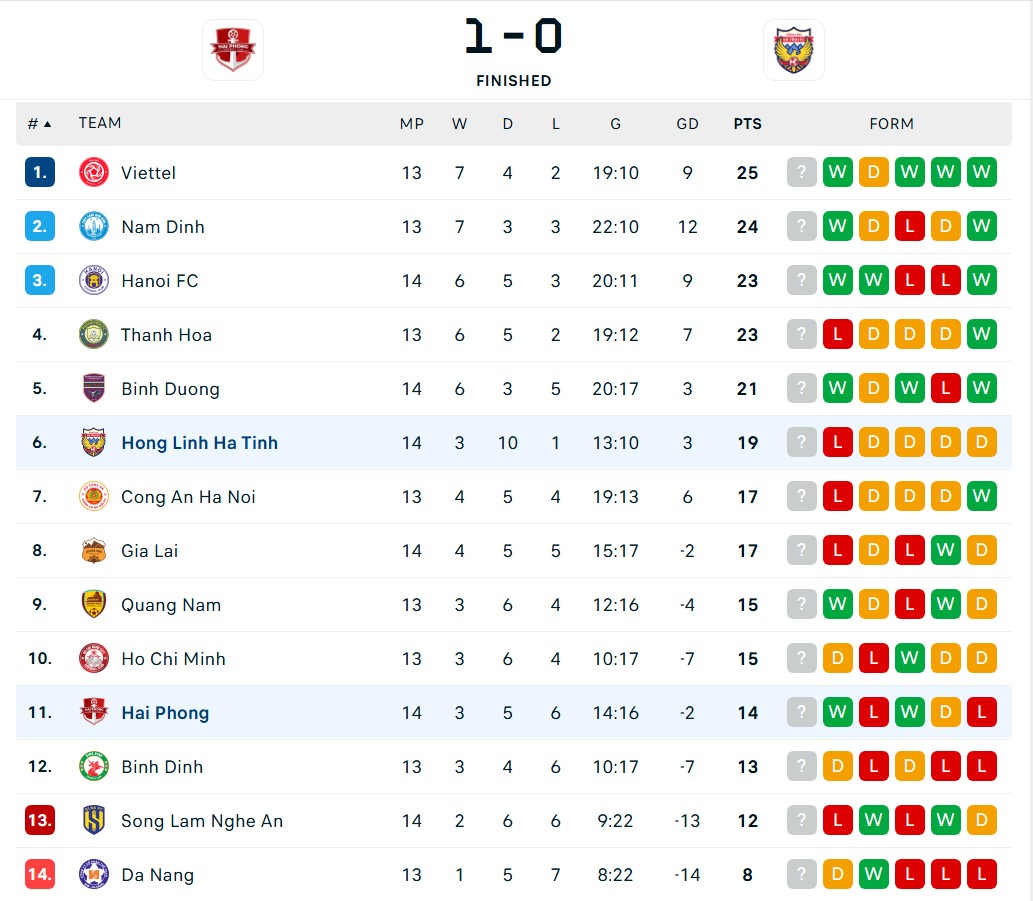Sort standings by PTS column header
Image resolution: width=1033 pixels, height=901 pixels.
pyautogui.click(x=747, y=124)
